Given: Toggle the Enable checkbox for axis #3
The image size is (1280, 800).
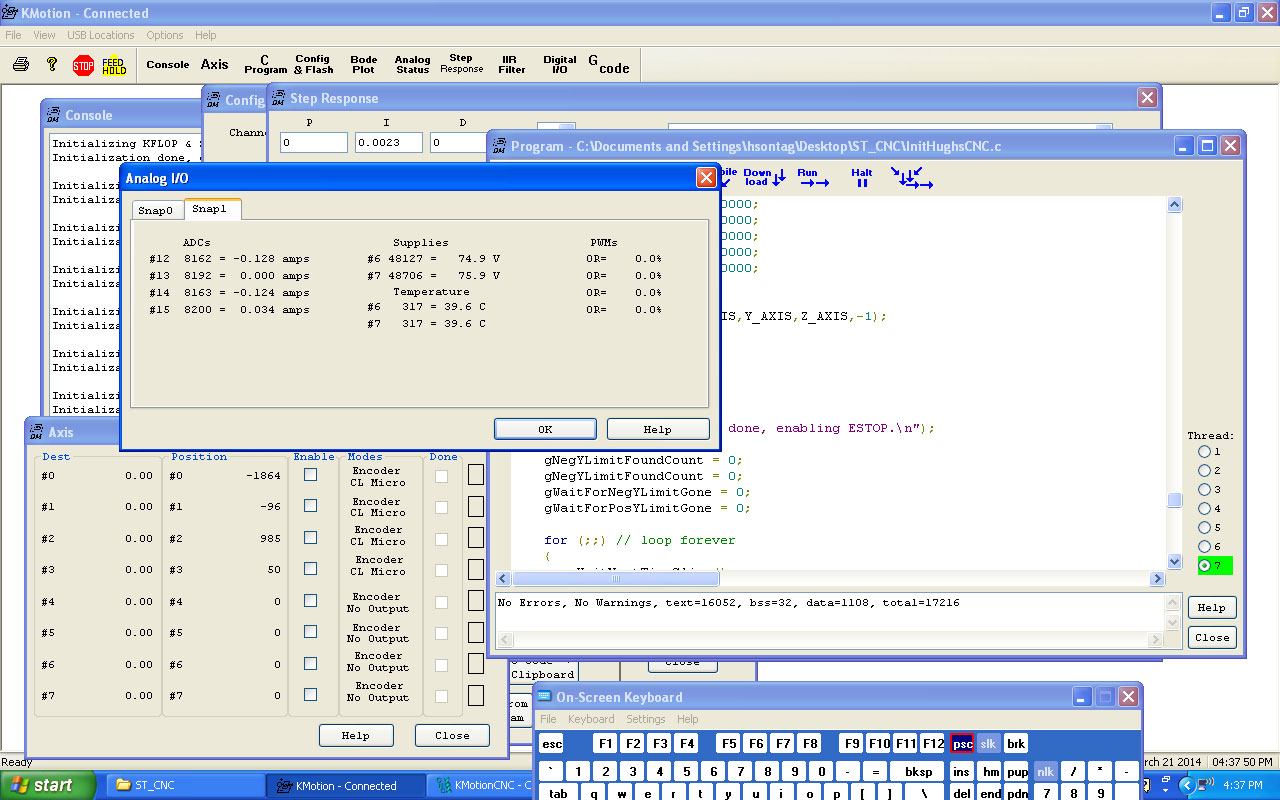Looking at the screenshot, I should pos(310,568).
